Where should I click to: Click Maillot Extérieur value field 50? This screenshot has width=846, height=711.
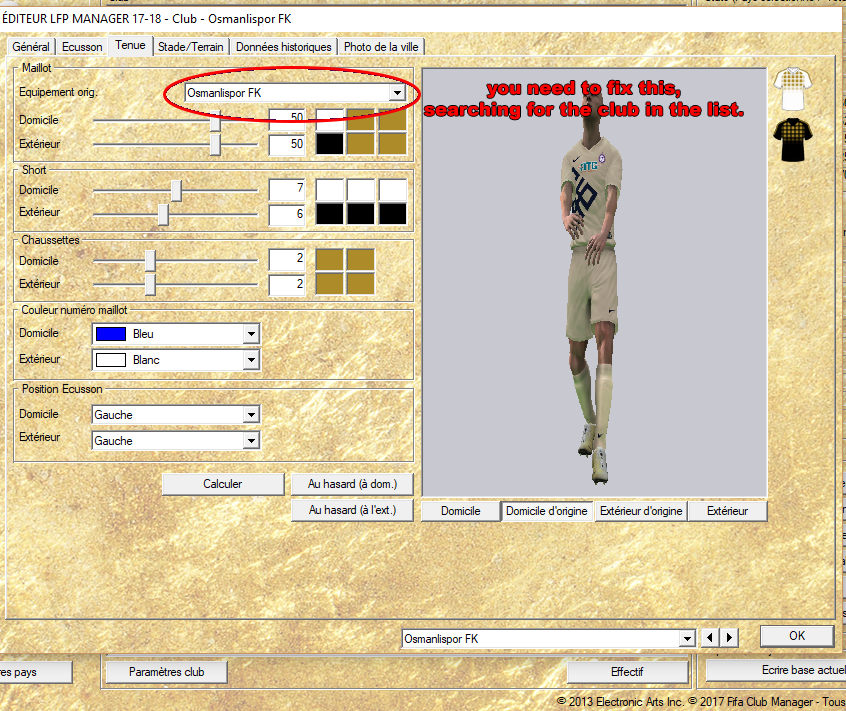pyautogui.click(x=287, y=145)
